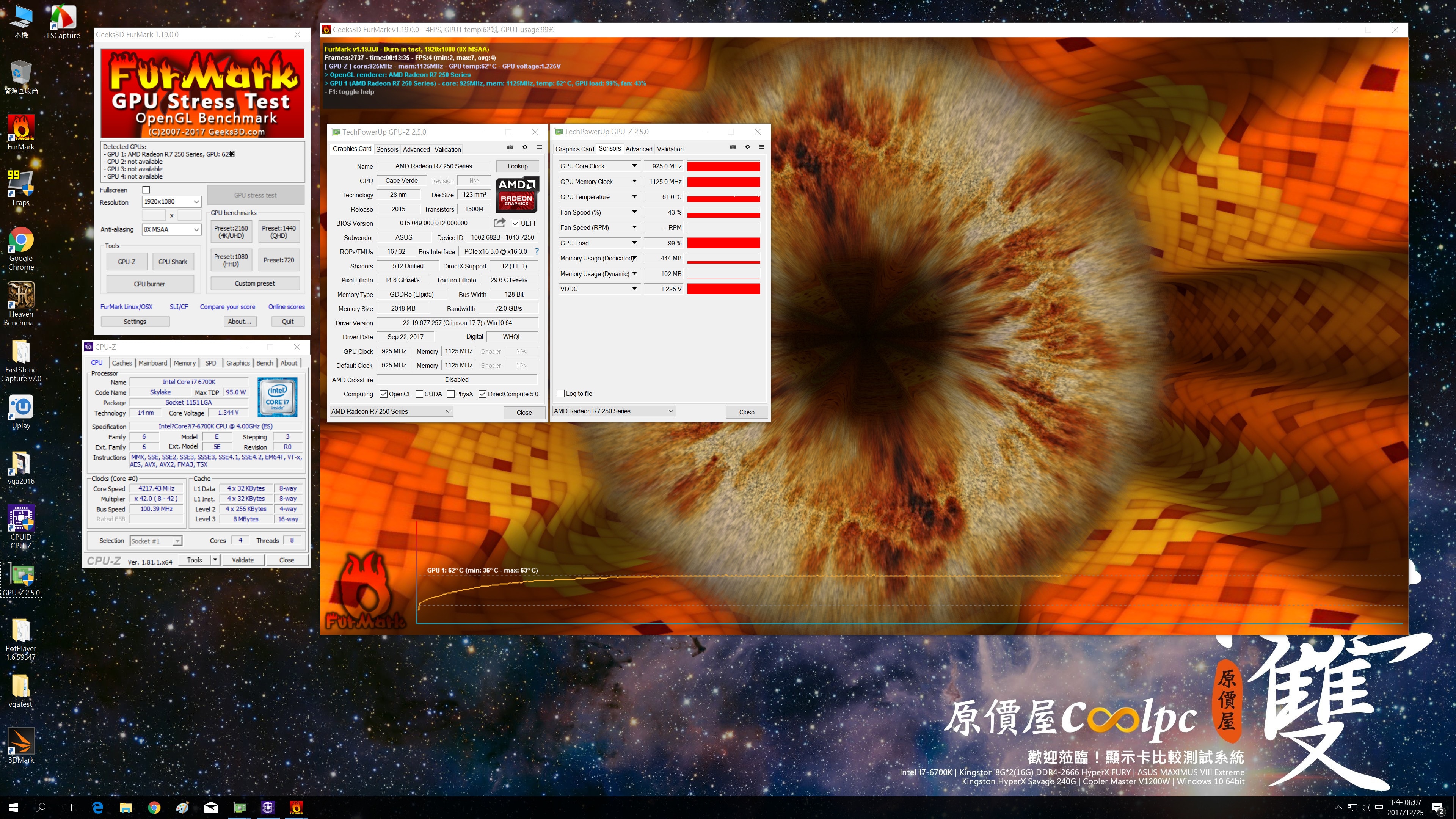Screen dimensions: 1456x819
Task: Open the Uplay desktop shortcut
Action: pos(21,412)
